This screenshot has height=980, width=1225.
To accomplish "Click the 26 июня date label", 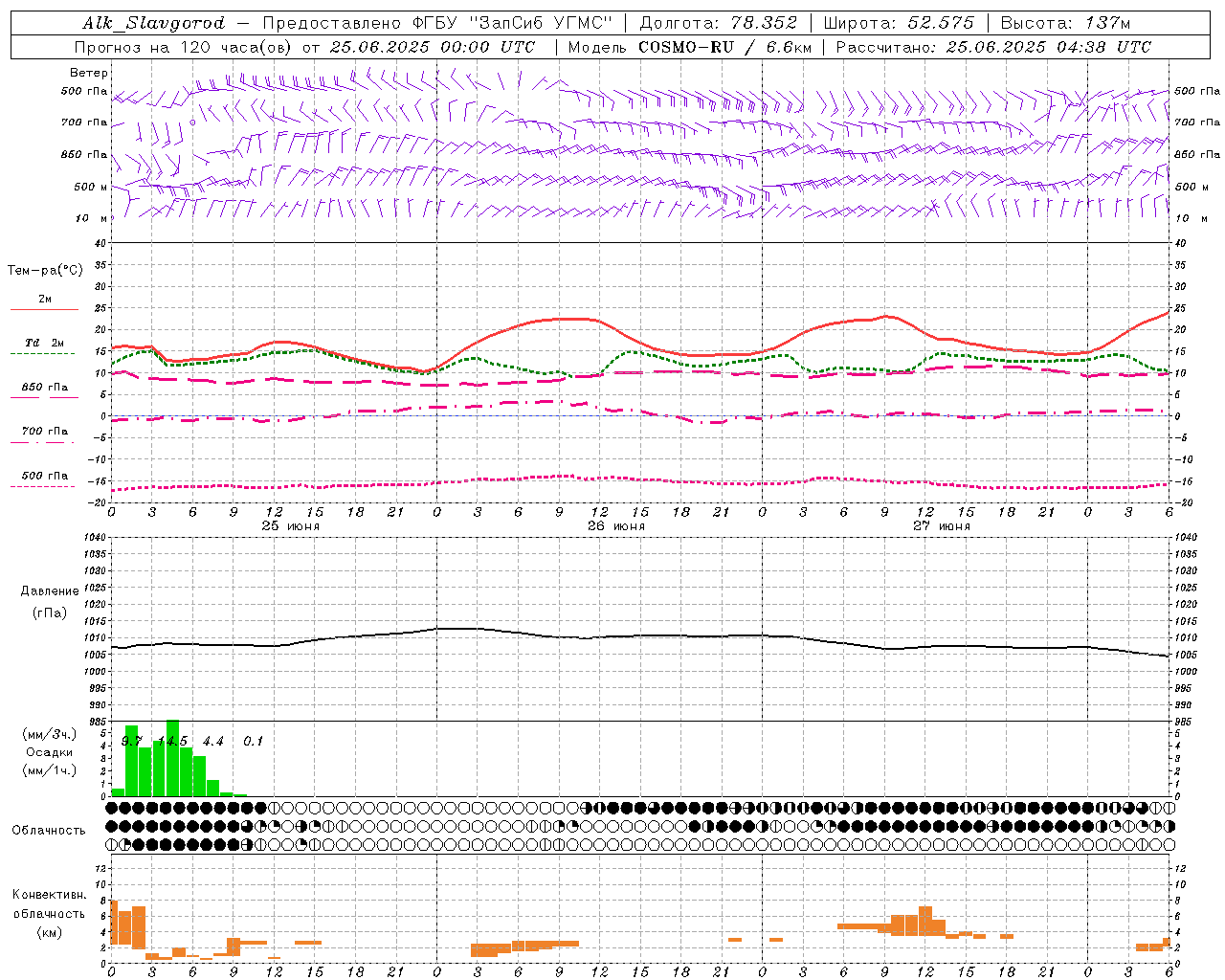I will 616,526.
